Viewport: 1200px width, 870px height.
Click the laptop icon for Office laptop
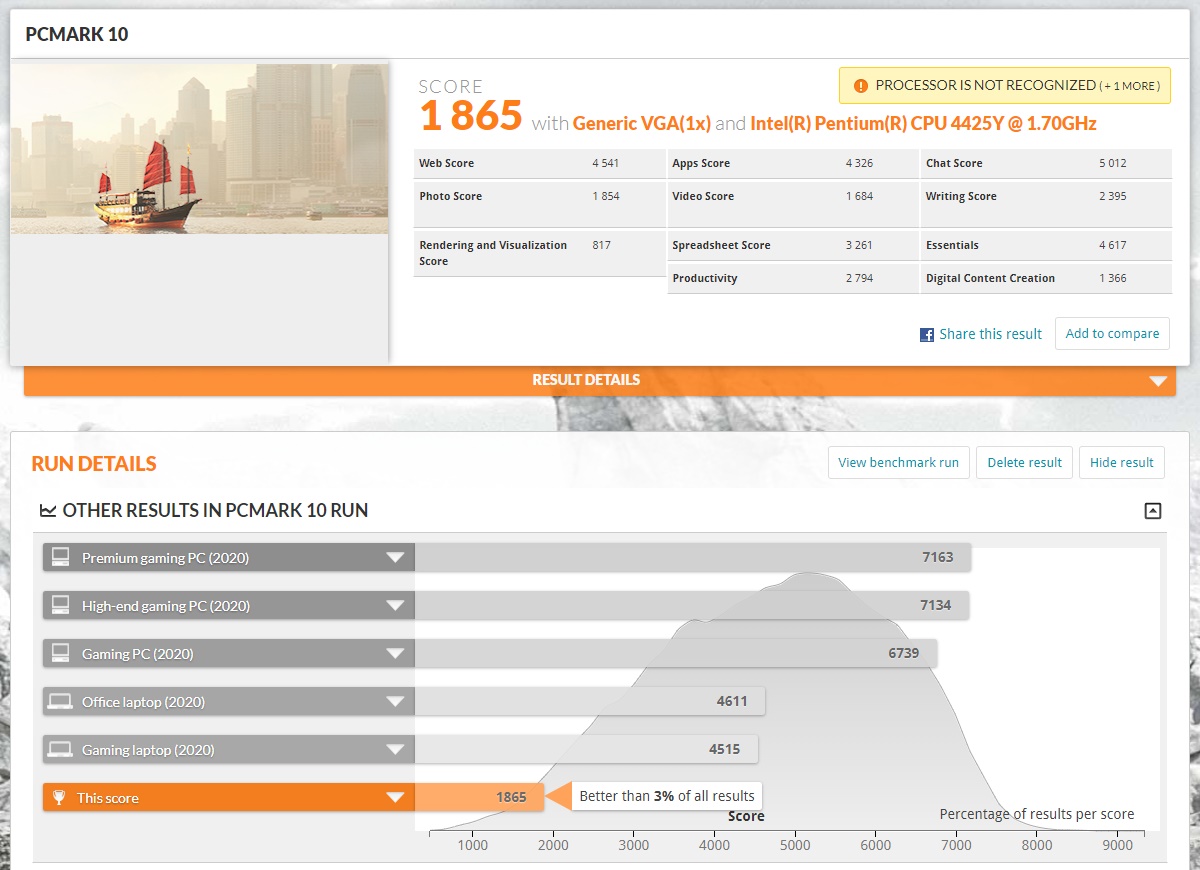point(61,701)
